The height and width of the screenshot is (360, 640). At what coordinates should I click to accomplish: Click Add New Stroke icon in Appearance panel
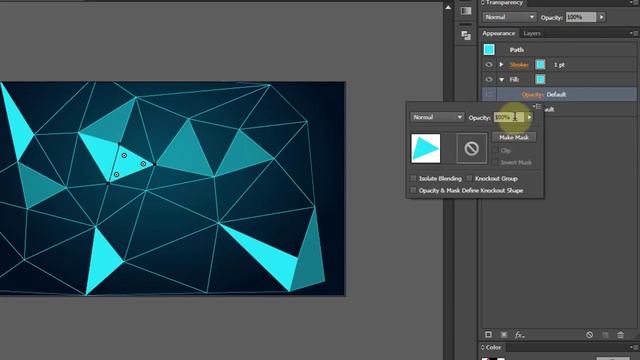tap(488, 335)
